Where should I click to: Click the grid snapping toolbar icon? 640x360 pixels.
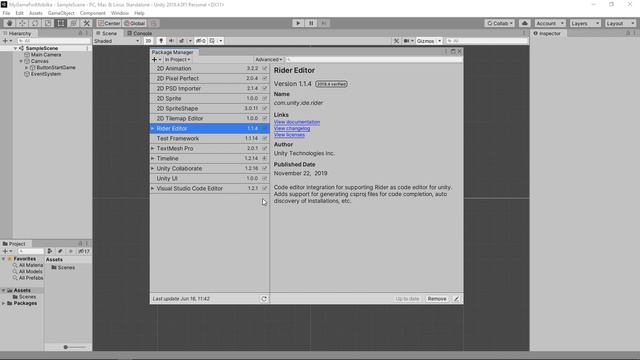pos(154,23)
